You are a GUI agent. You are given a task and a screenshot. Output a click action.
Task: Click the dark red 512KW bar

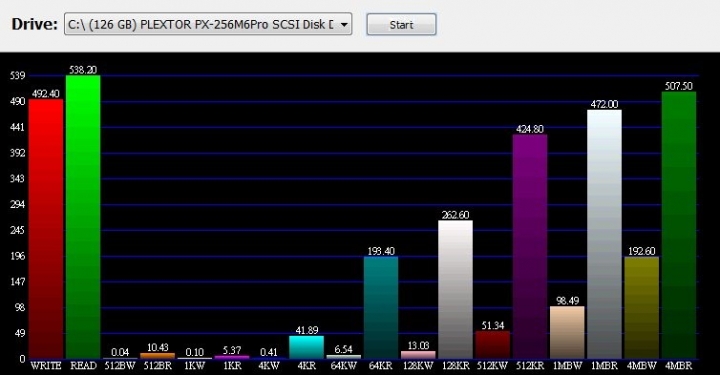(493, 345)
